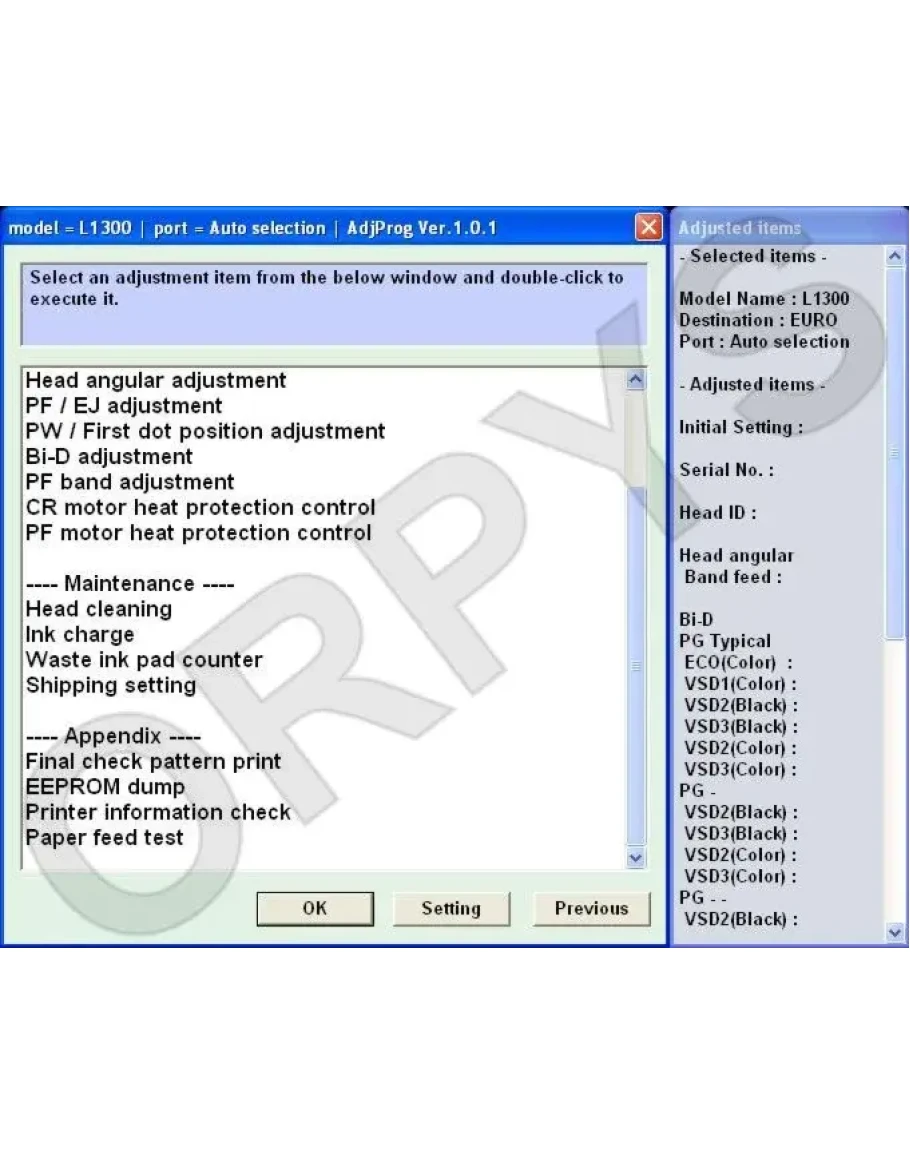910x1155 pixels.
Task: Select Shipping setting item
Action: [111, 685]
